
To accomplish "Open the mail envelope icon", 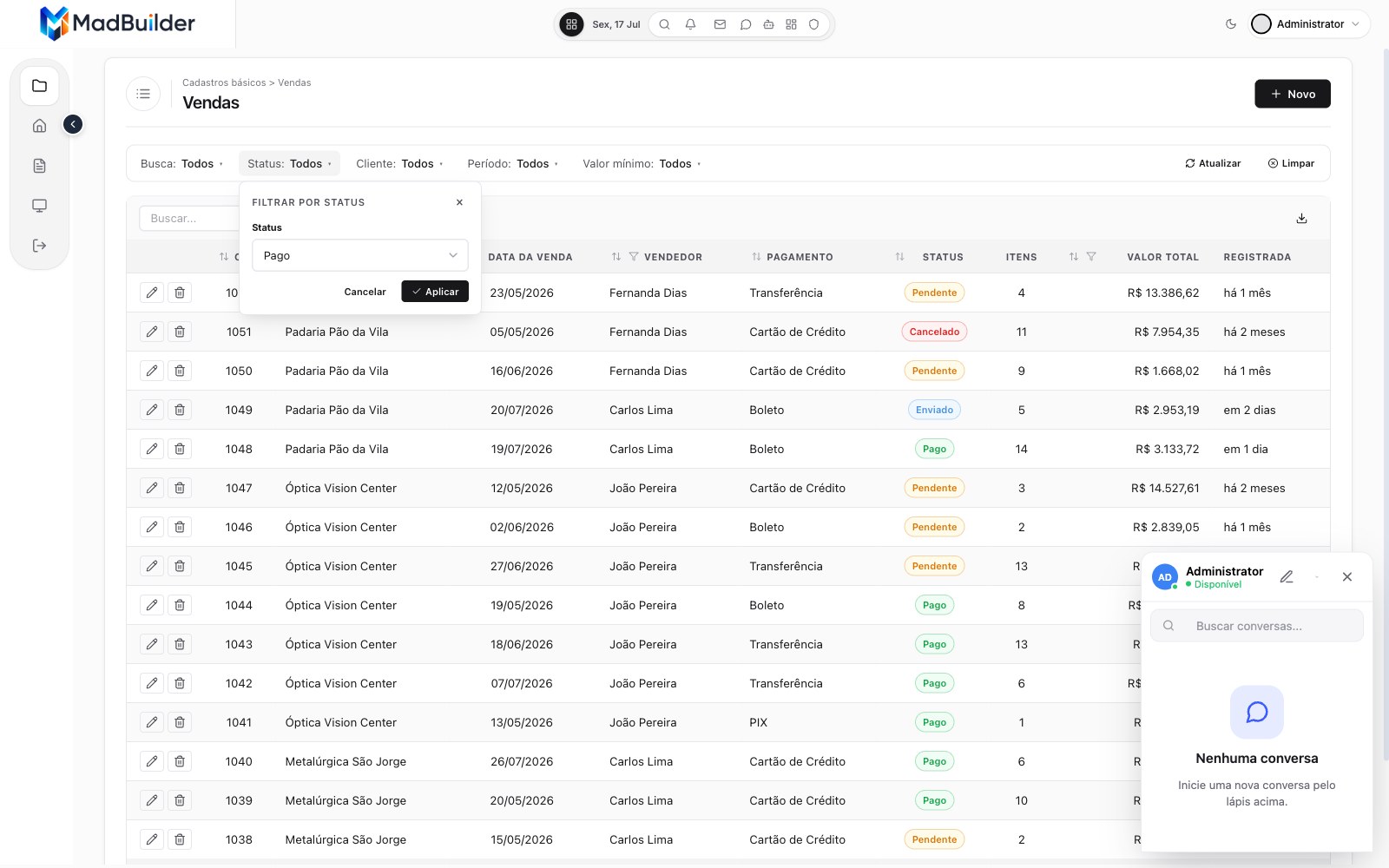I will (720, 24).
